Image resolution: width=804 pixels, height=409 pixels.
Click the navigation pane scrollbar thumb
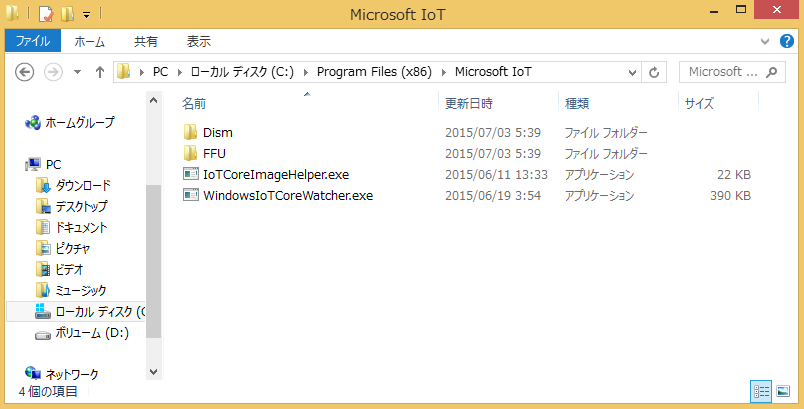coord(153,261)
